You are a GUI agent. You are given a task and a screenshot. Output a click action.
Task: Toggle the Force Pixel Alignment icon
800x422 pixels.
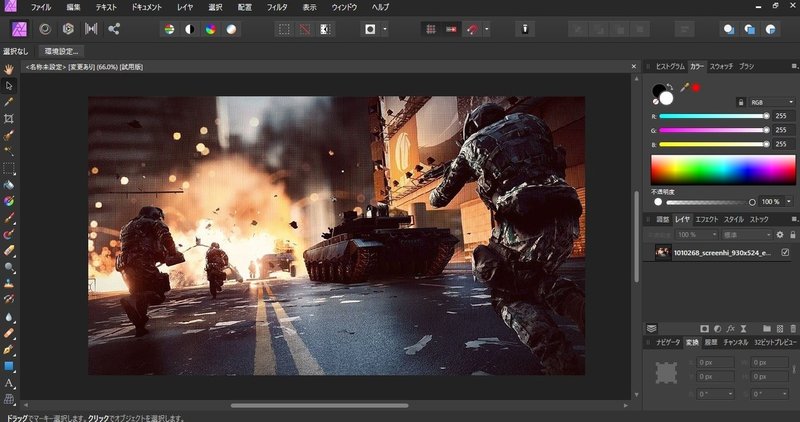click(451, 30)
